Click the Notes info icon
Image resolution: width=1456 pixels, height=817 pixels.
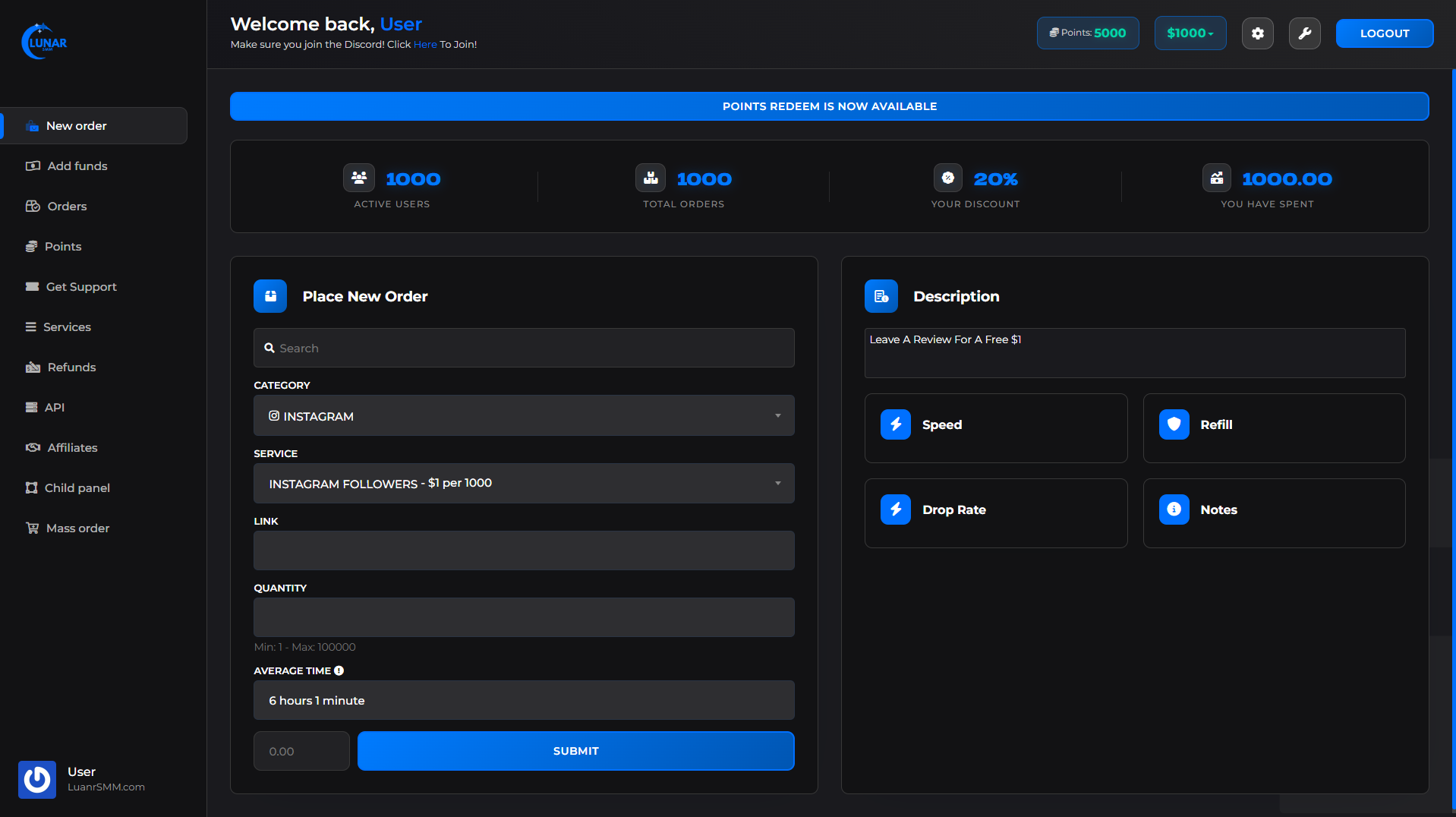tap(1174, 509)
